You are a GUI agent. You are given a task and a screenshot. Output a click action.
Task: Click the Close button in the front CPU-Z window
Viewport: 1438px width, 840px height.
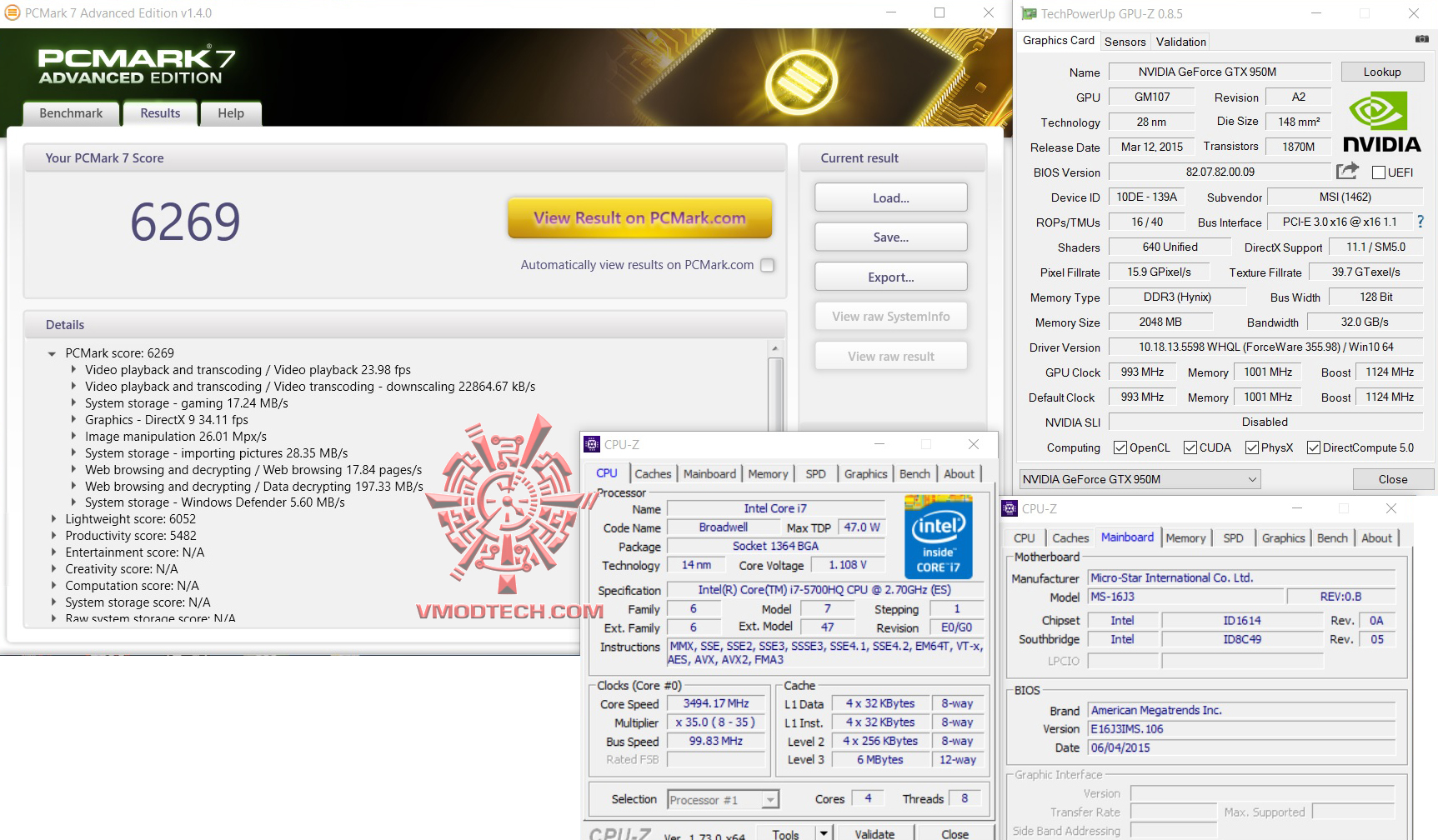click(x=954, y=833)
